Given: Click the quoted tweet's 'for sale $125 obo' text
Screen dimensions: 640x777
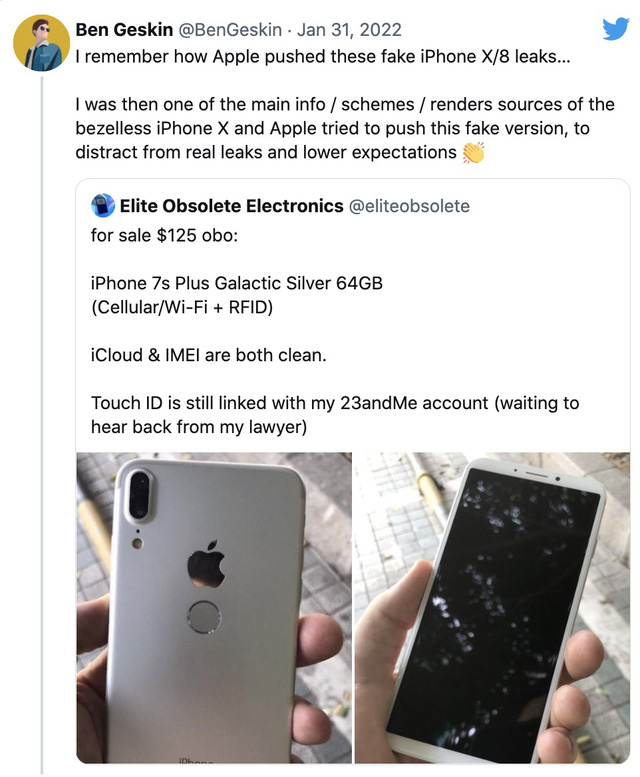Looking at the screenshot, I should tap(164, 235).
